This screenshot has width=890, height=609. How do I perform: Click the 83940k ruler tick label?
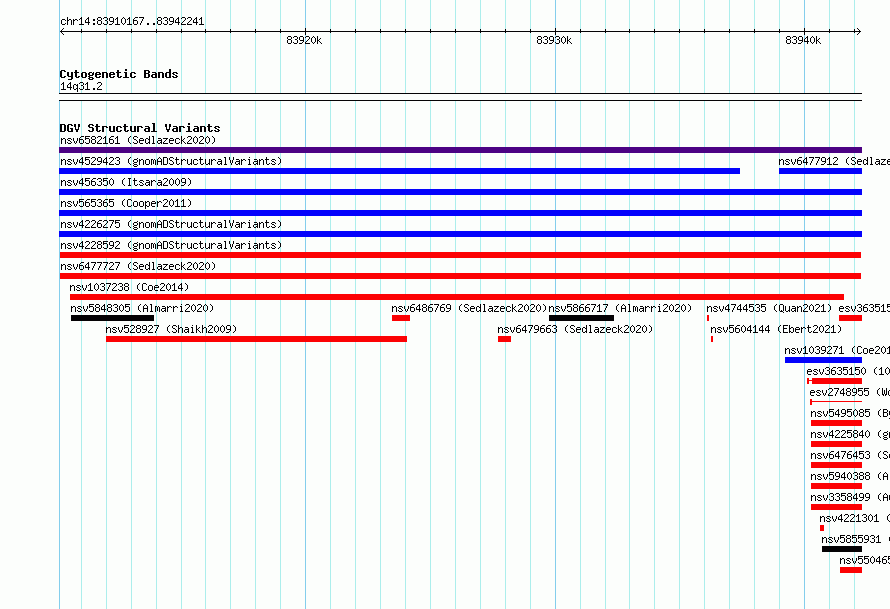pos(803,40)
